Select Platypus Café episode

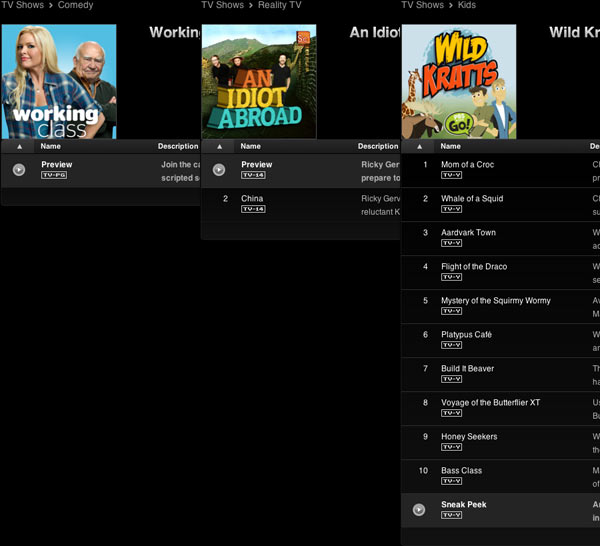tap(466, 335)
